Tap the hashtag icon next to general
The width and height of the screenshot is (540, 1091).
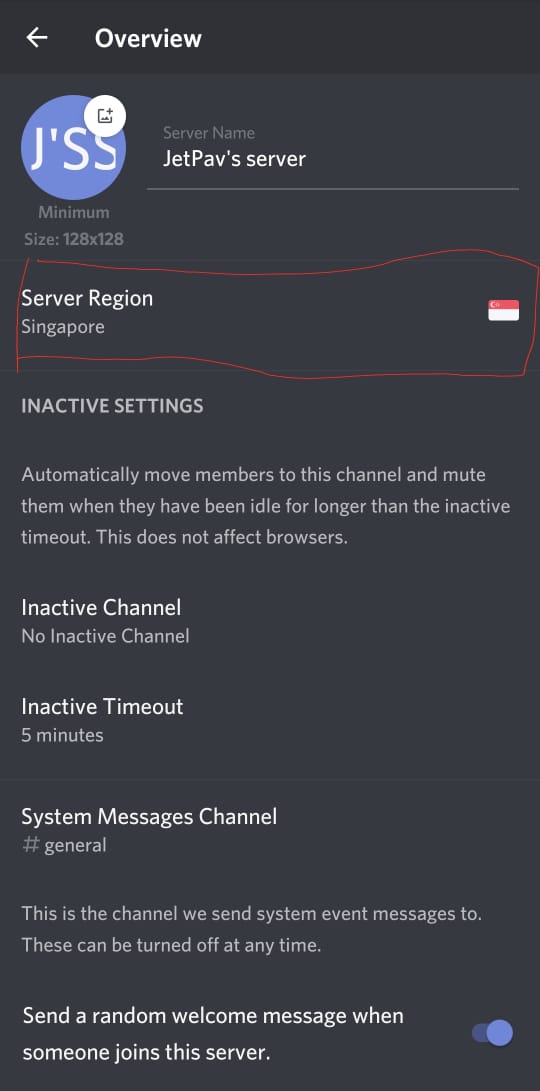point(30,845)
